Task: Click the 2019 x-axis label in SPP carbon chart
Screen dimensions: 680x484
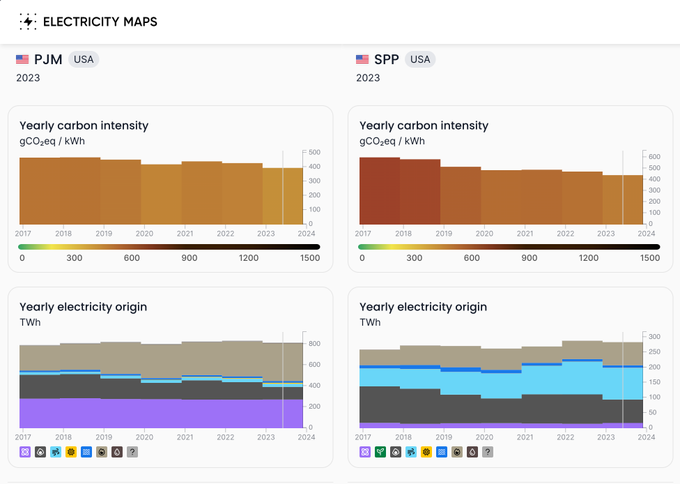Action: tap(444, 233)
